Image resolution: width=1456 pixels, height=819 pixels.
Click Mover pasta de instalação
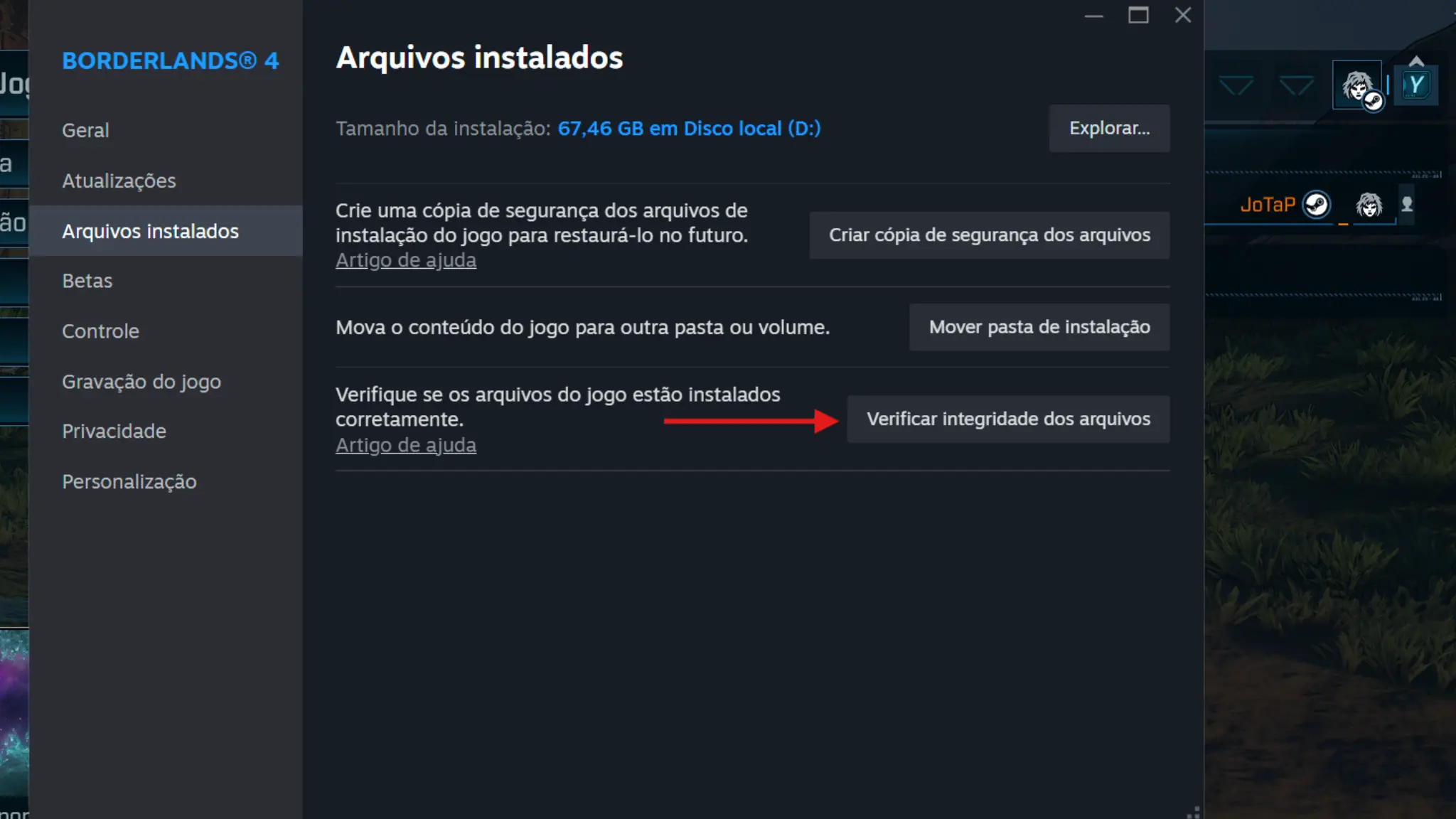(1039, 327)
